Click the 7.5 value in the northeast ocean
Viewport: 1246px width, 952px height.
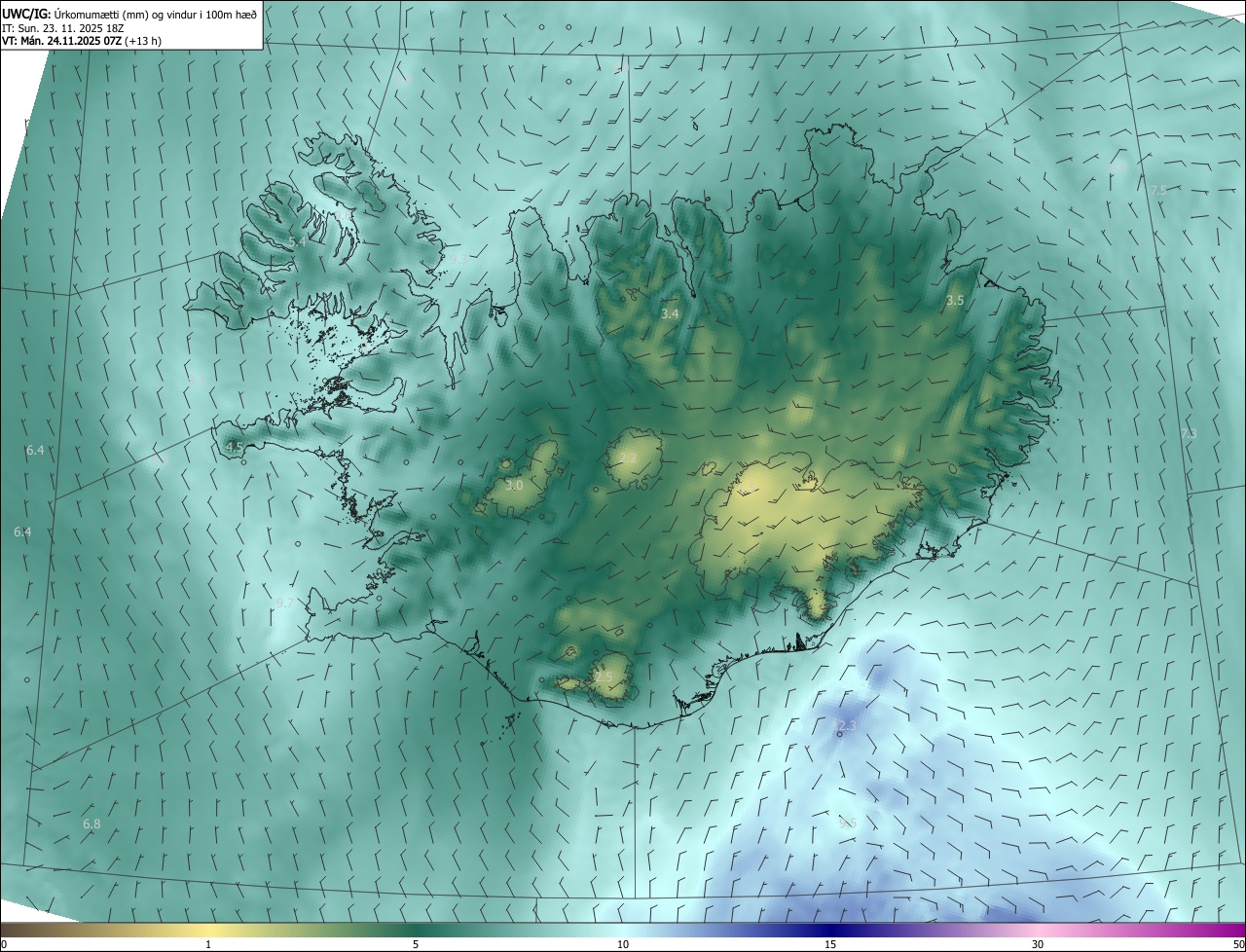click(x=1158, y=191)
